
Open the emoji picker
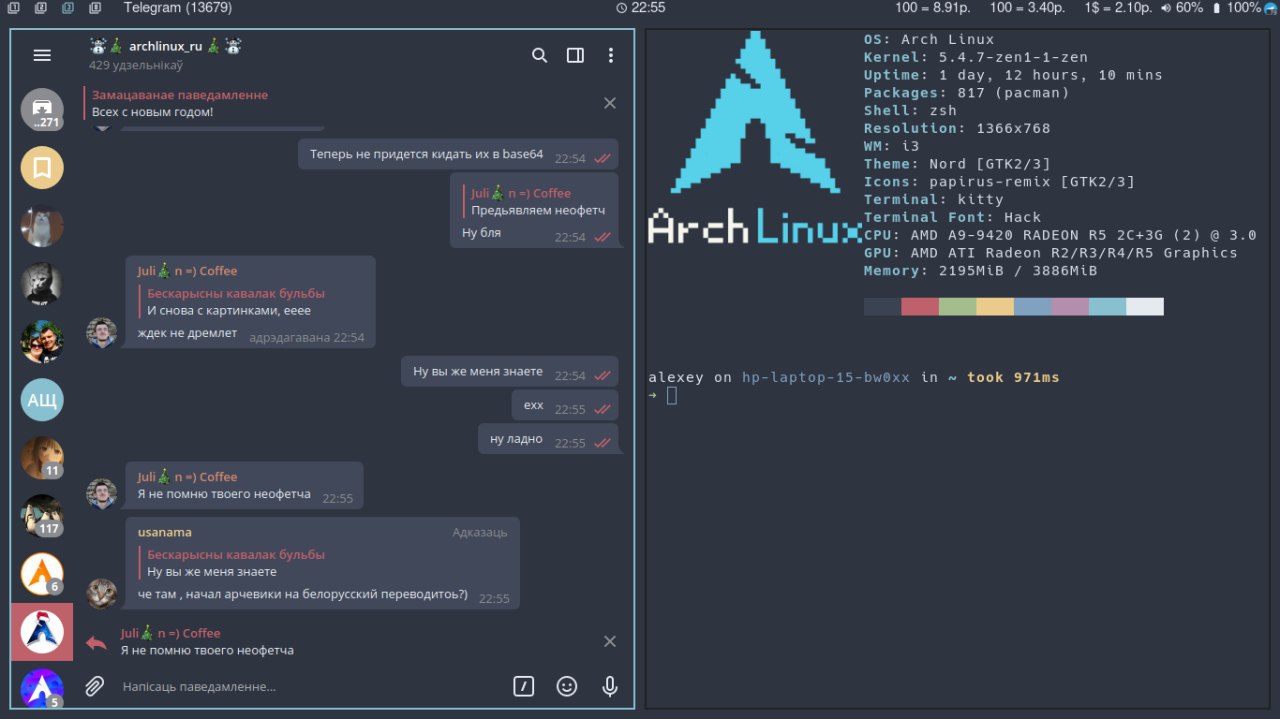(567, 686)
